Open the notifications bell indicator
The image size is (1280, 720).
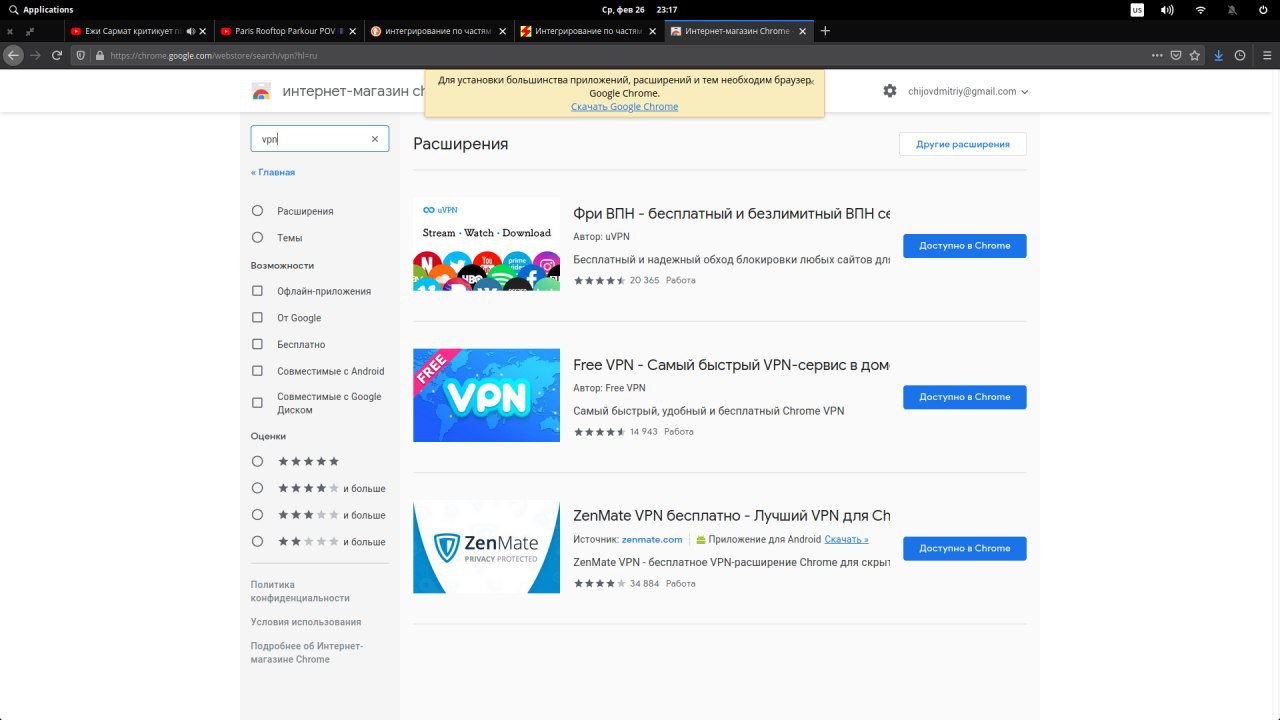tap(1233, 9)
